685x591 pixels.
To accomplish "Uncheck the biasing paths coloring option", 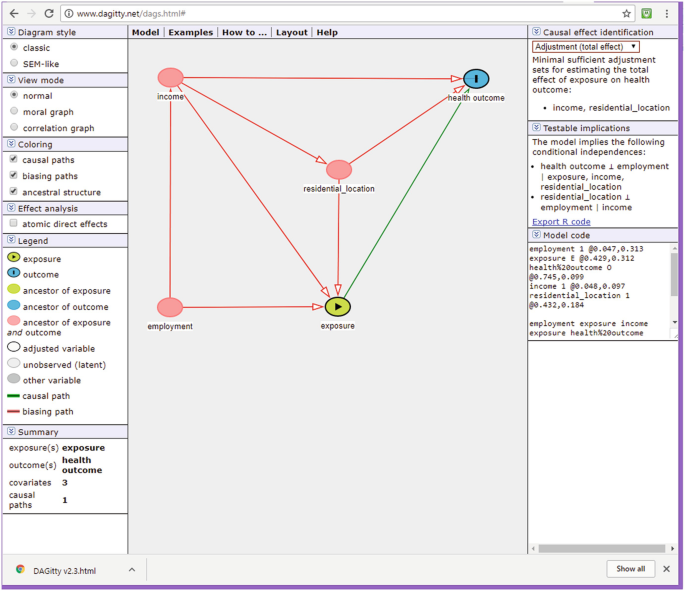I will (14, 176).
